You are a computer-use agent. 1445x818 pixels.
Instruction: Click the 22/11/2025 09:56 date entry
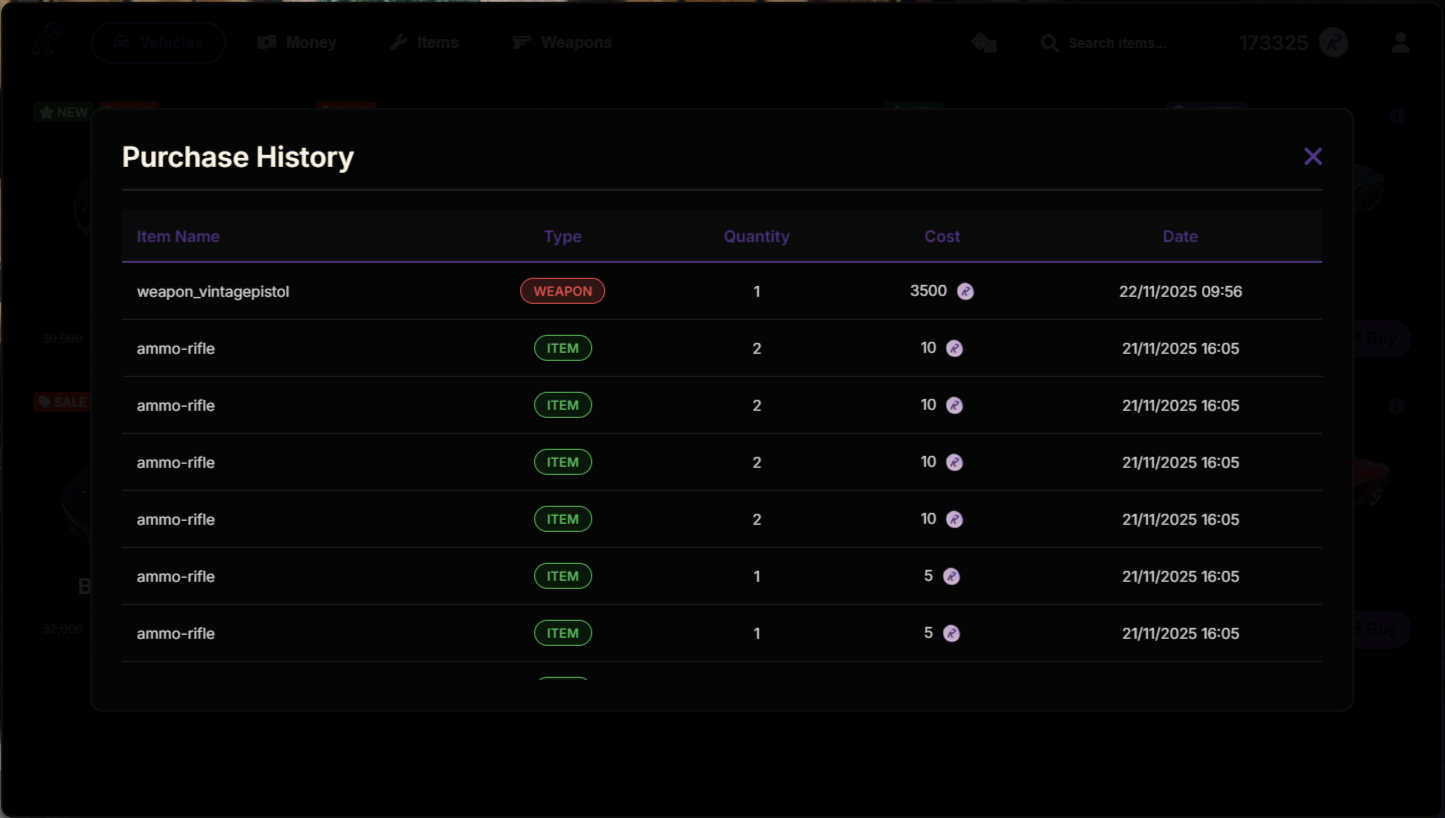(x=1180, y=292)
